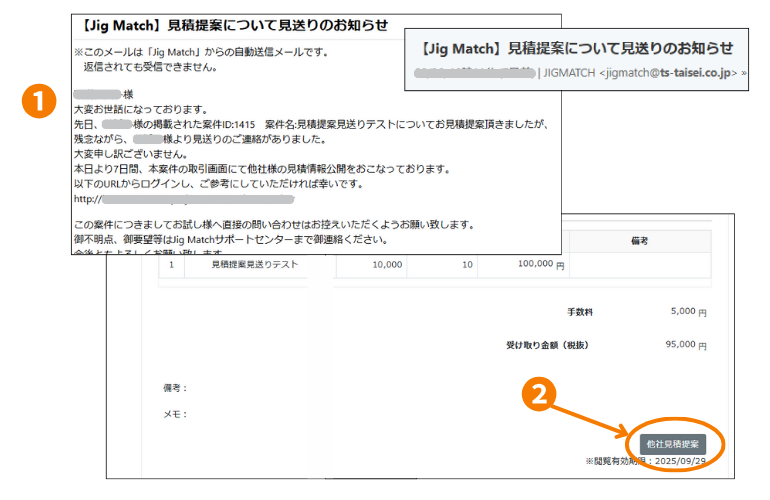770x500 pixels.
Task: Open the http:// login URL in the email
Action: click(184, 199)
